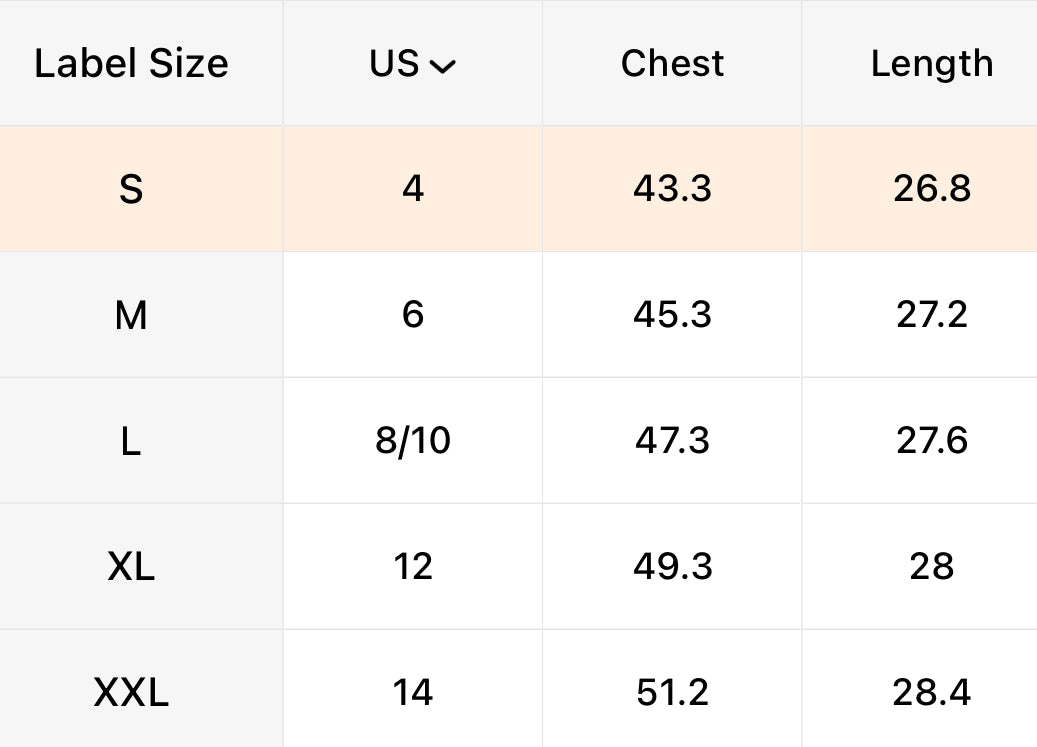Click length measurement 28.4
This screenshot has width=1037, height=747.
[931, 692]
